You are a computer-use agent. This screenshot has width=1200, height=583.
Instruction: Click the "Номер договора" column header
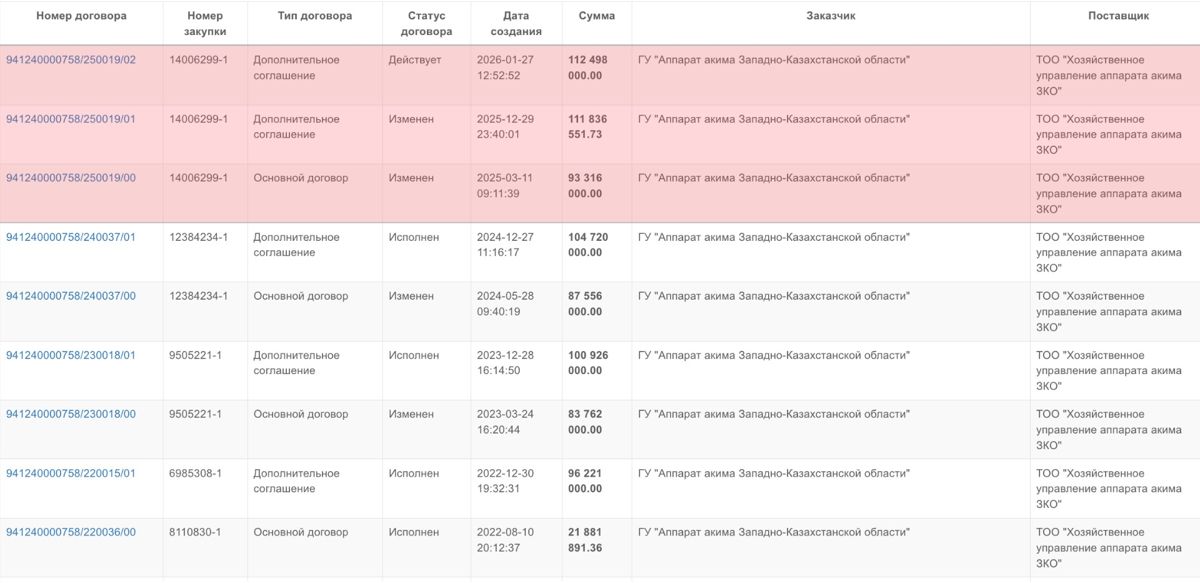click(x=81, y=16)
